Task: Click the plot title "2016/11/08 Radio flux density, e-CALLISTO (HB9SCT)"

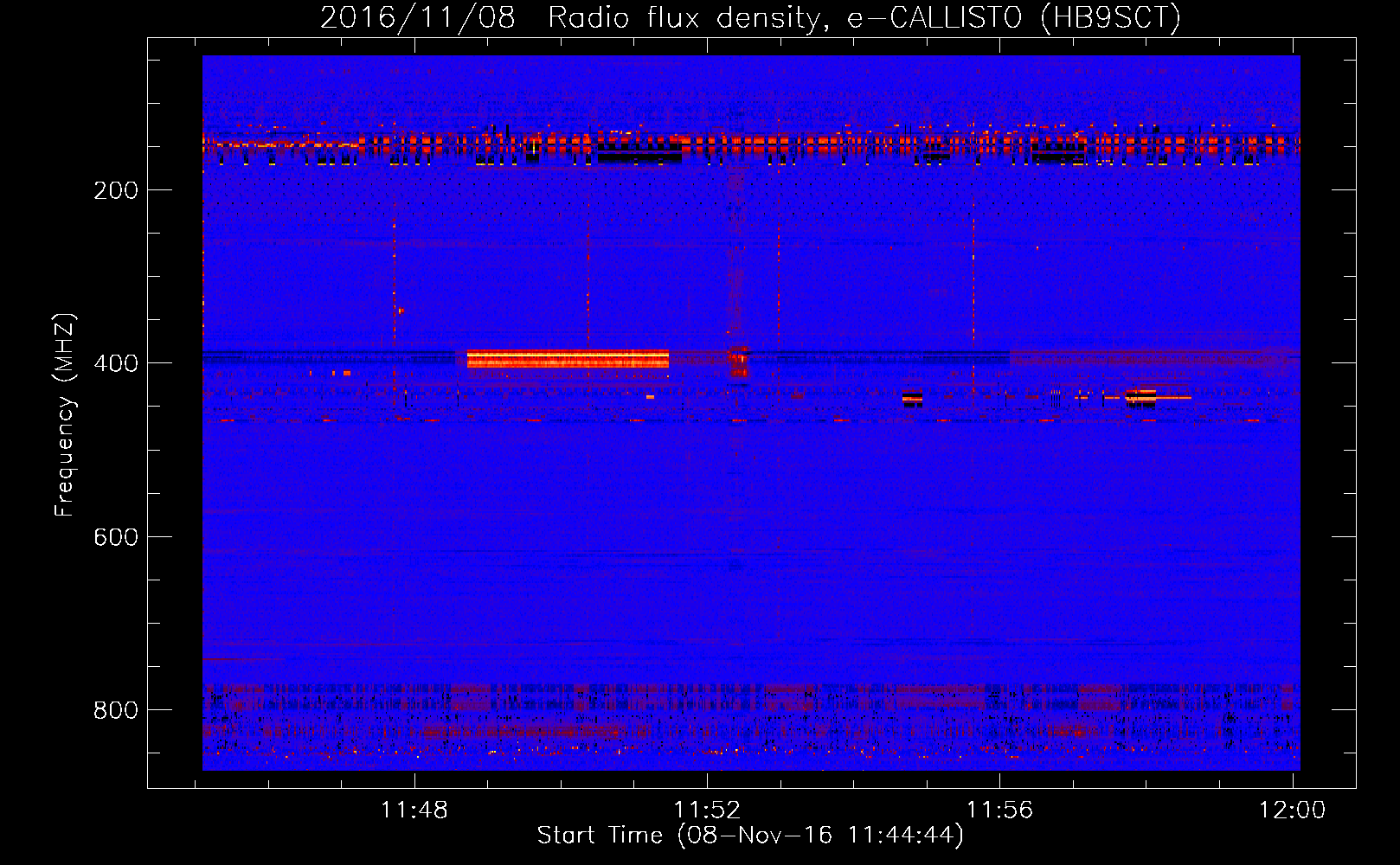Action: pyautogui.click(x=750, y=17)
